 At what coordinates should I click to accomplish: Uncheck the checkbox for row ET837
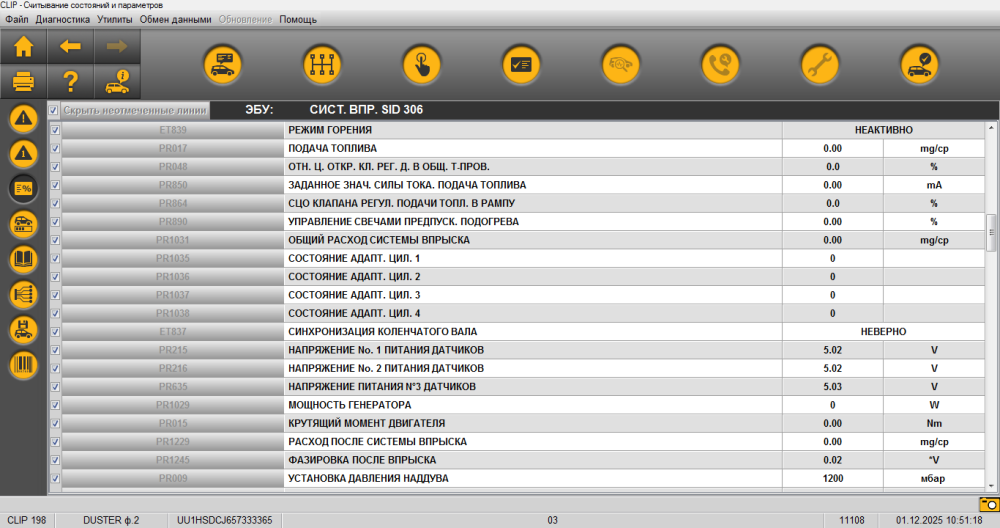point(55,332)
